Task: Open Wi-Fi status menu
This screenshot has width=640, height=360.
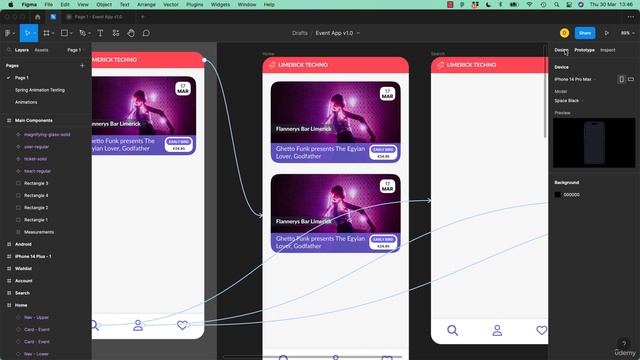Action: [x=529, y=4]
